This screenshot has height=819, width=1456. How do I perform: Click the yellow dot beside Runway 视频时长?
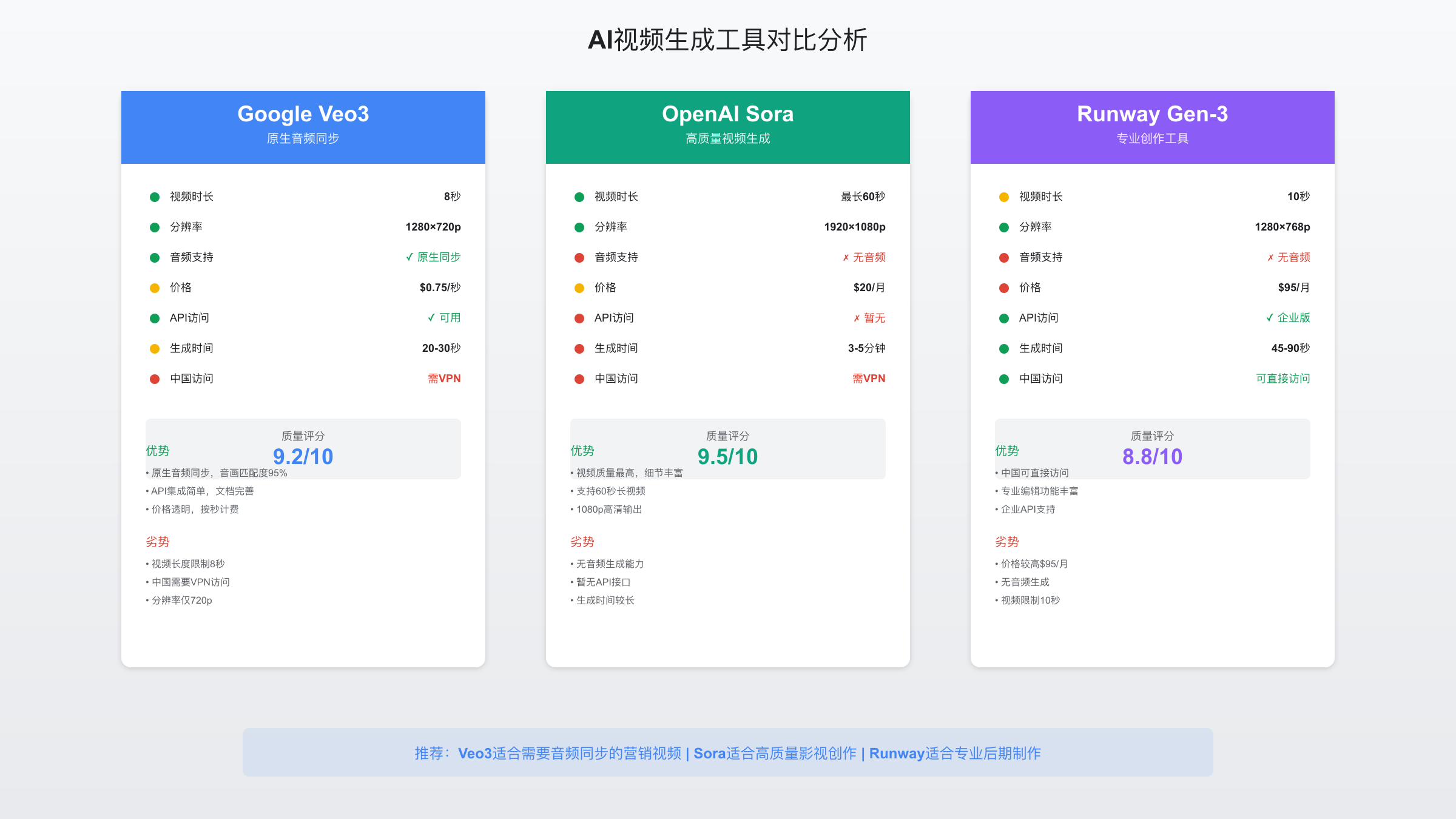click(x=1004, y=197)
